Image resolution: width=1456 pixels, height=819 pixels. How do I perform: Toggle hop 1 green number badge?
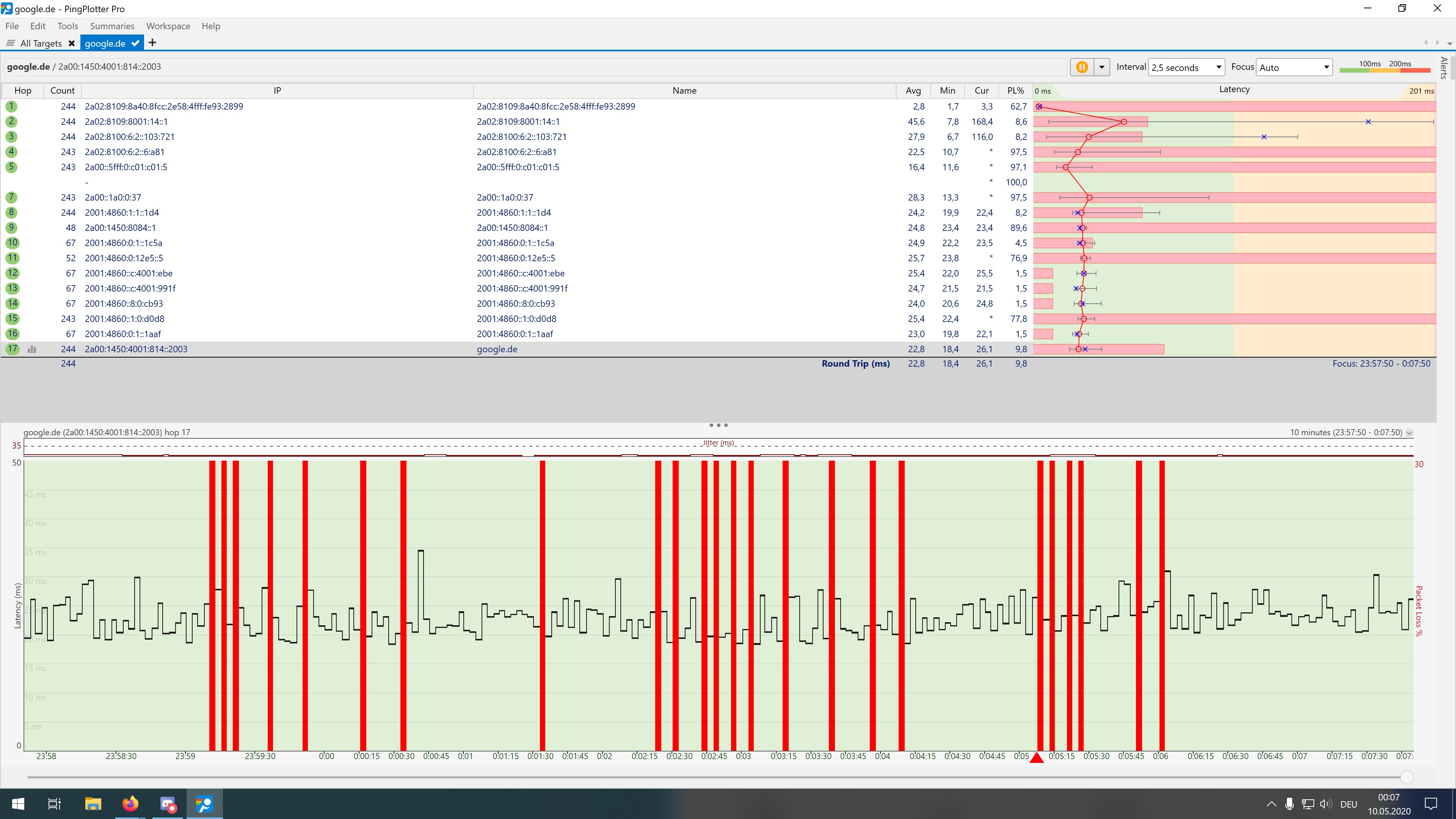click(11, 106)
